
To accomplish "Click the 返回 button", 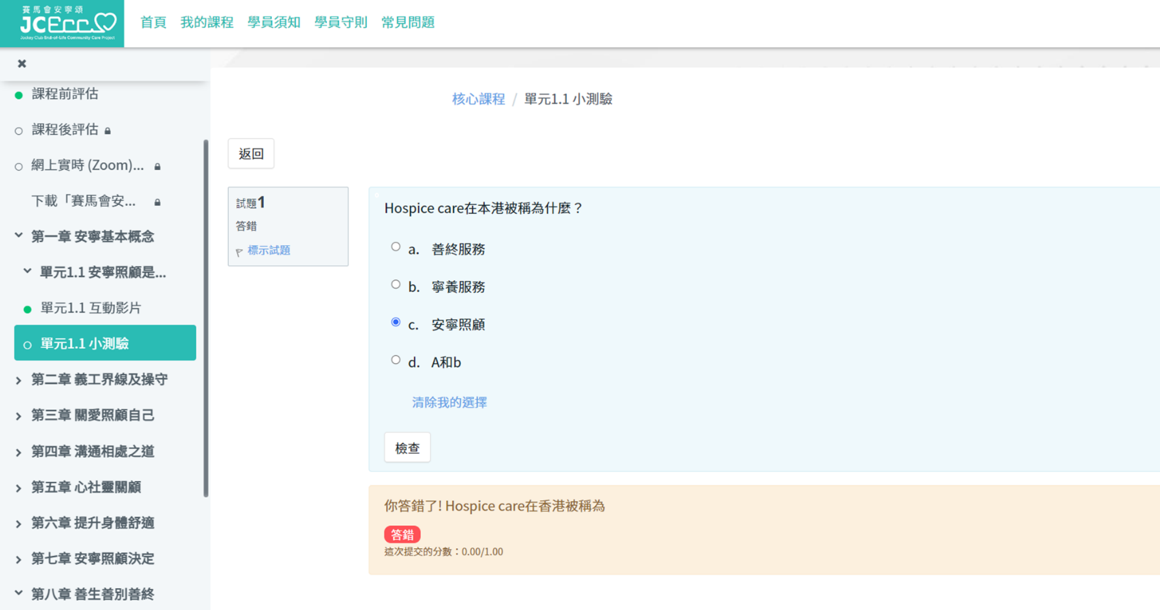I will (x=251, y=154).
